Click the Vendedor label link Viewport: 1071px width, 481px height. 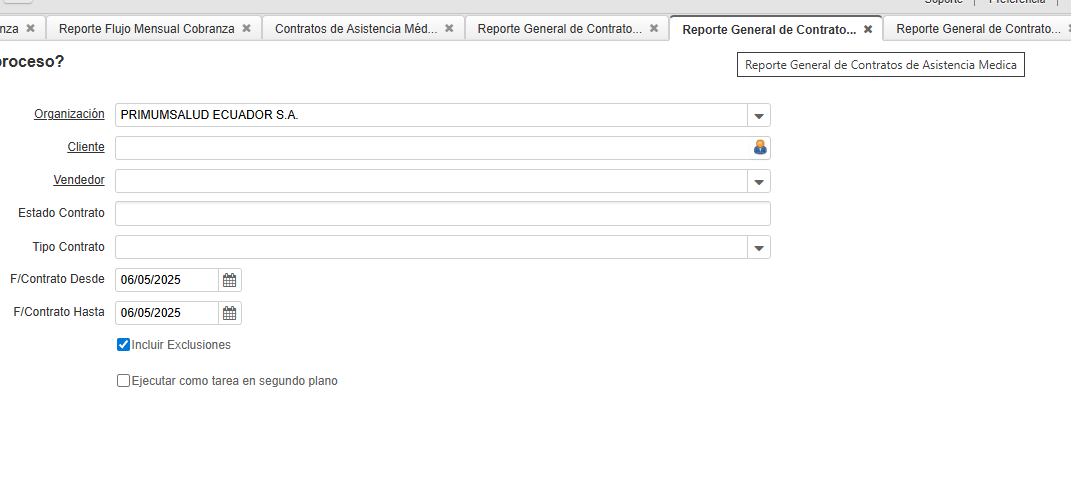pyautogui.click(x=78, y=180)
